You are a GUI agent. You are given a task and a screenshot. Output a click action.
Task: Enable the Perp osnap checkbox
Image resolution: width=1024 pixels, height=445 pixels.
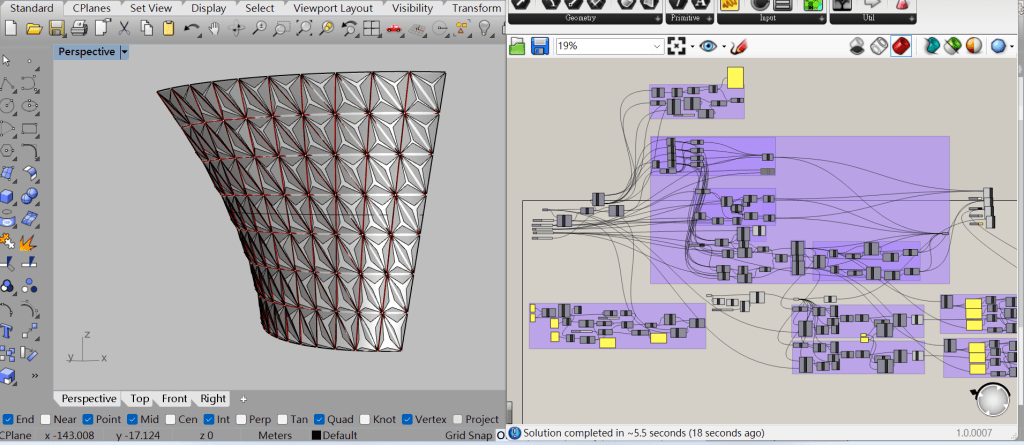(x=241, y=420)
